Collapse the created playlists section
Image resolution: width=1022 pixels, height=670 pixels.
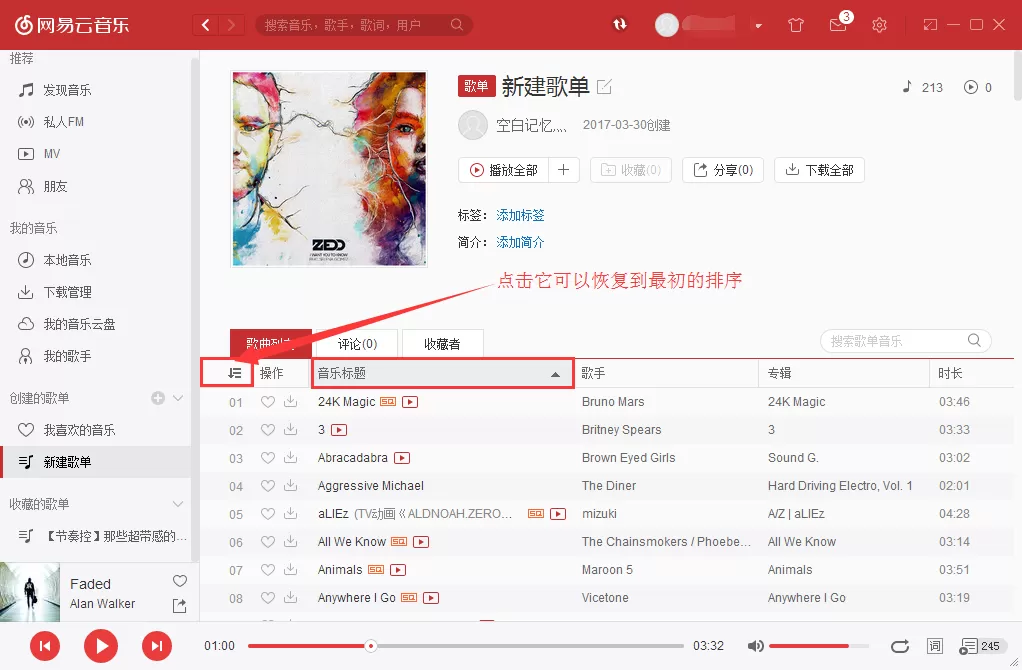(177, 398)
